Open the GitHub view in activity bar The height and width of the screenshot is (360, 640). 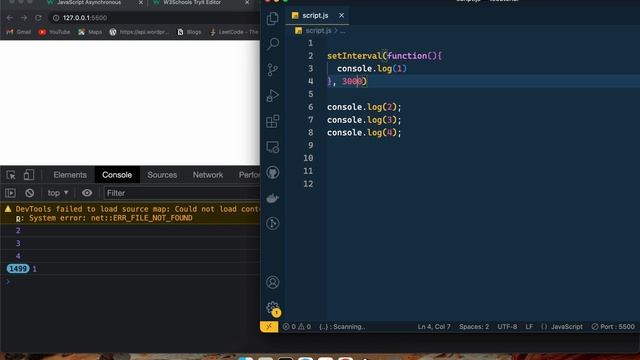tap(272, 173)
